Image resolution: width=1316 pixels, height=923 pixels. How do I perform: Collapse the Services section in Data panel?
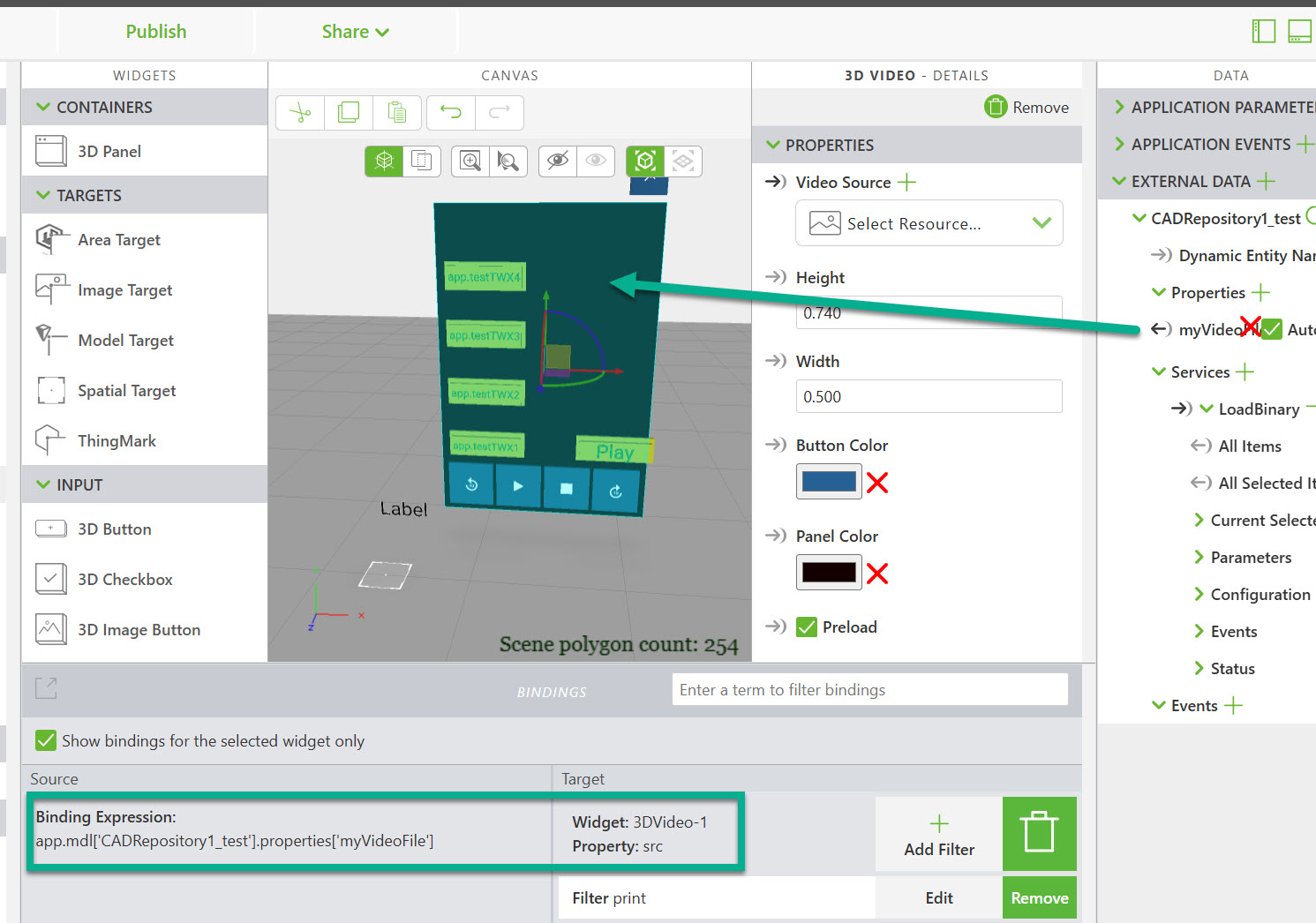pyautogui.click(x=1158, y=371)
